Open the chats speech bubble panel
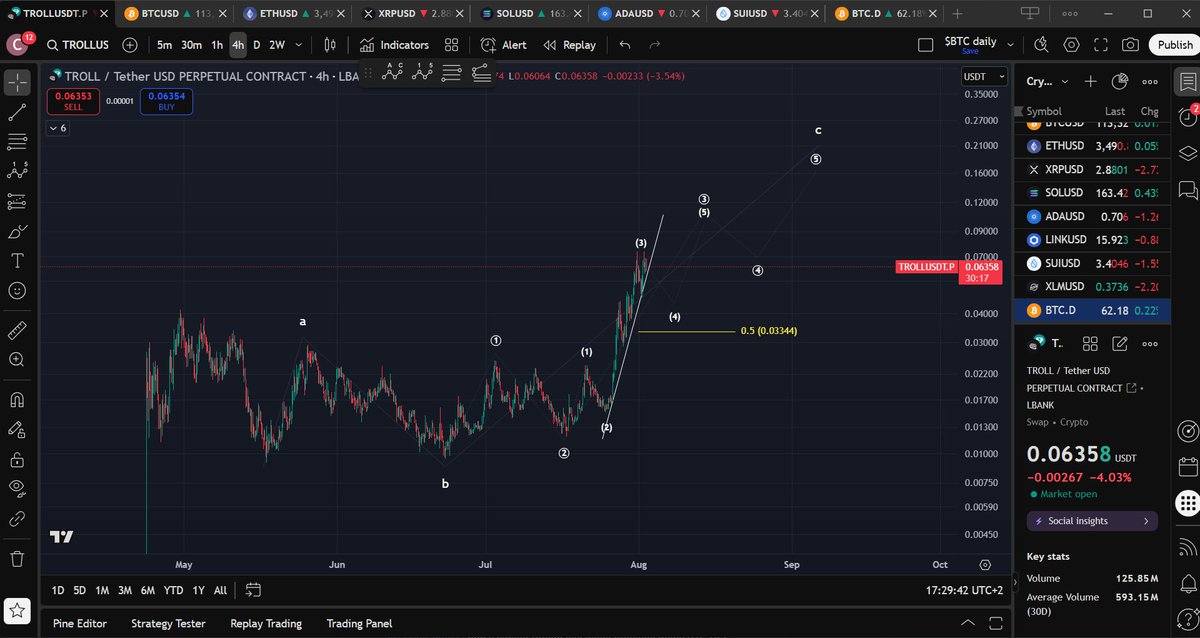Viewport: 1200px width, 638px height. [1187, 189]
